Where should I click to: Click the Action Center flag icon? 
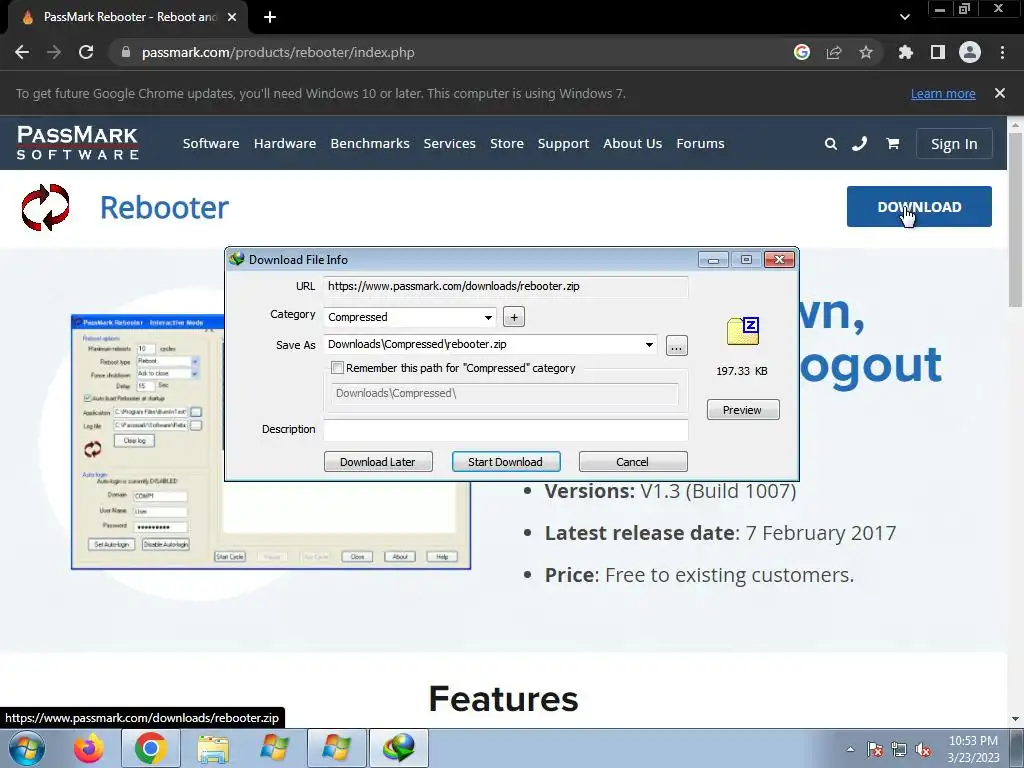point(875,750)
